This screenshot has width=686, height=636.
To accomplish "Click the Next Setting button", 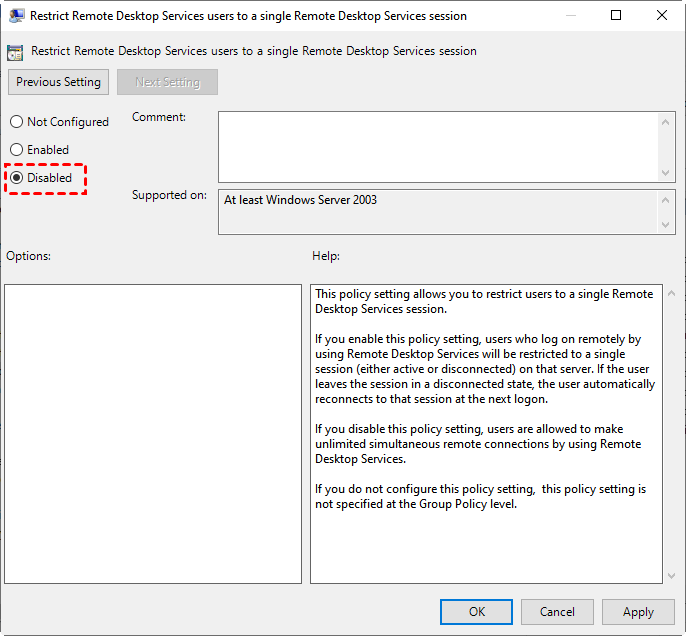I will pos(167,82).
